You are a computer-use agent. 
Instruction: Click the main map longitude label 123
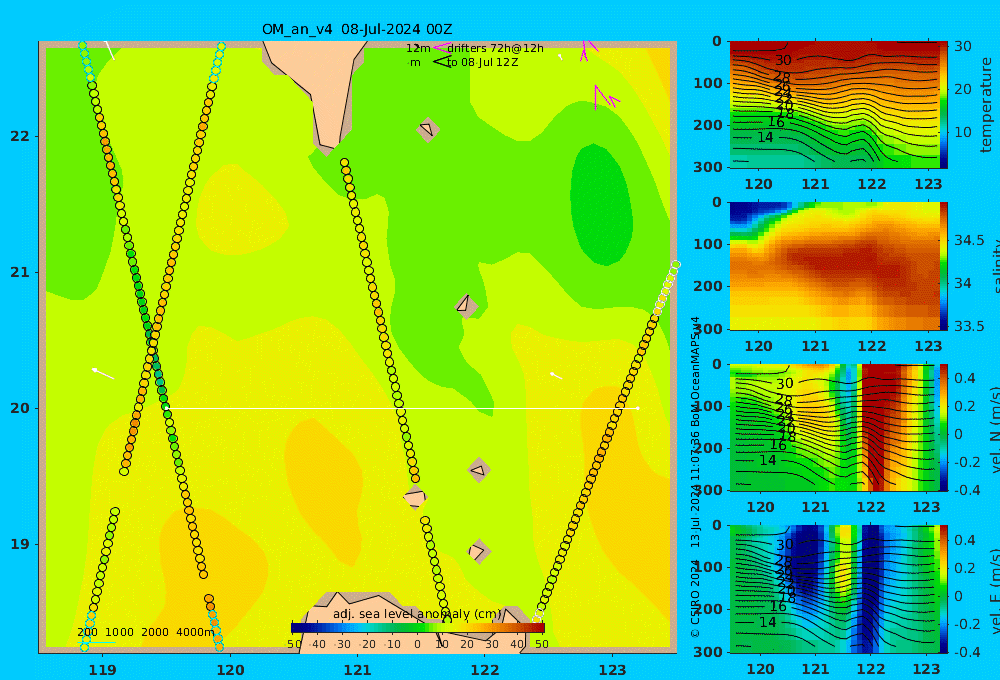point(613,670)
